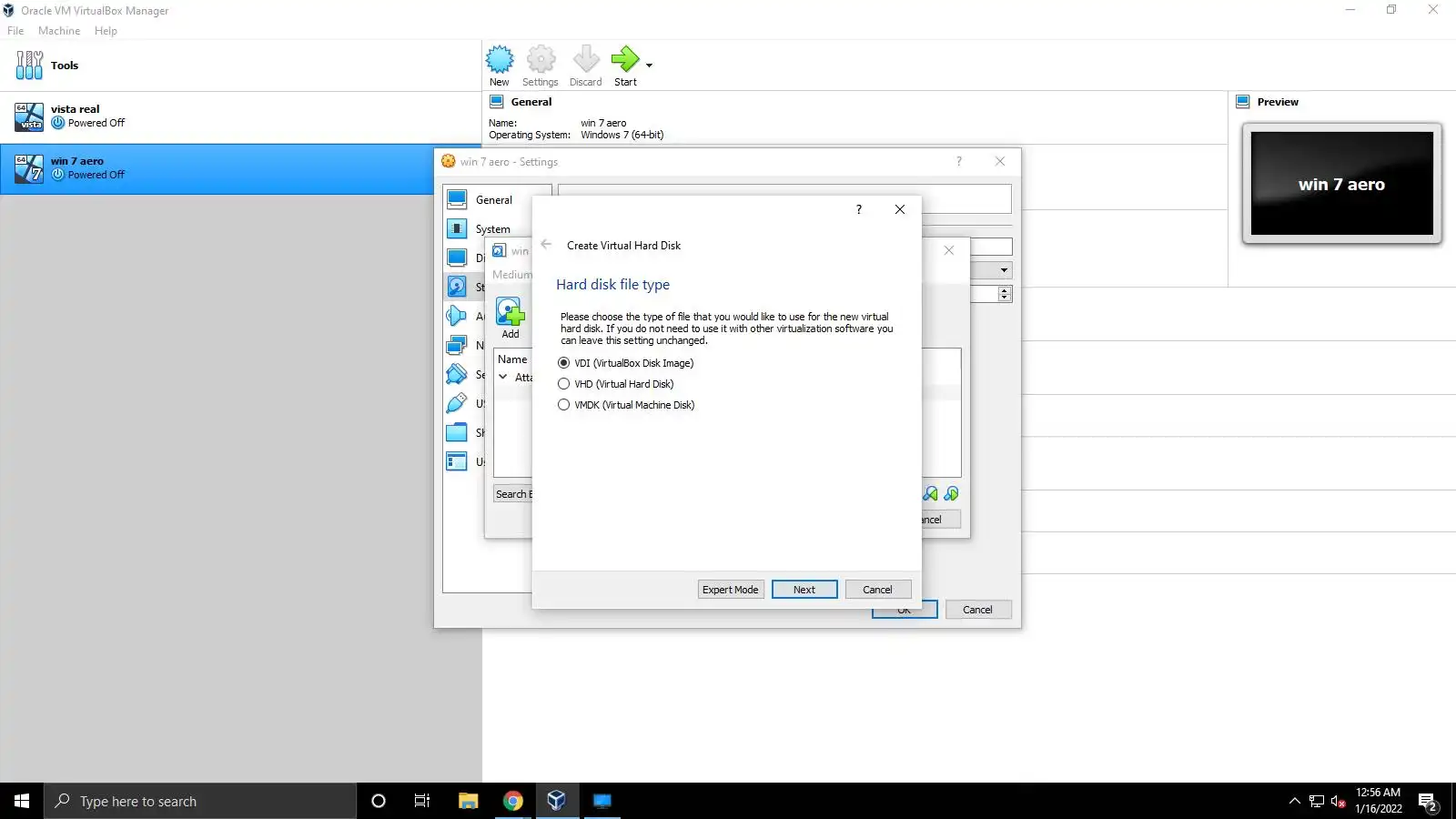Open help for the Settings window
This screenshot has width=1456, height=819.
(x=958, y=161)
